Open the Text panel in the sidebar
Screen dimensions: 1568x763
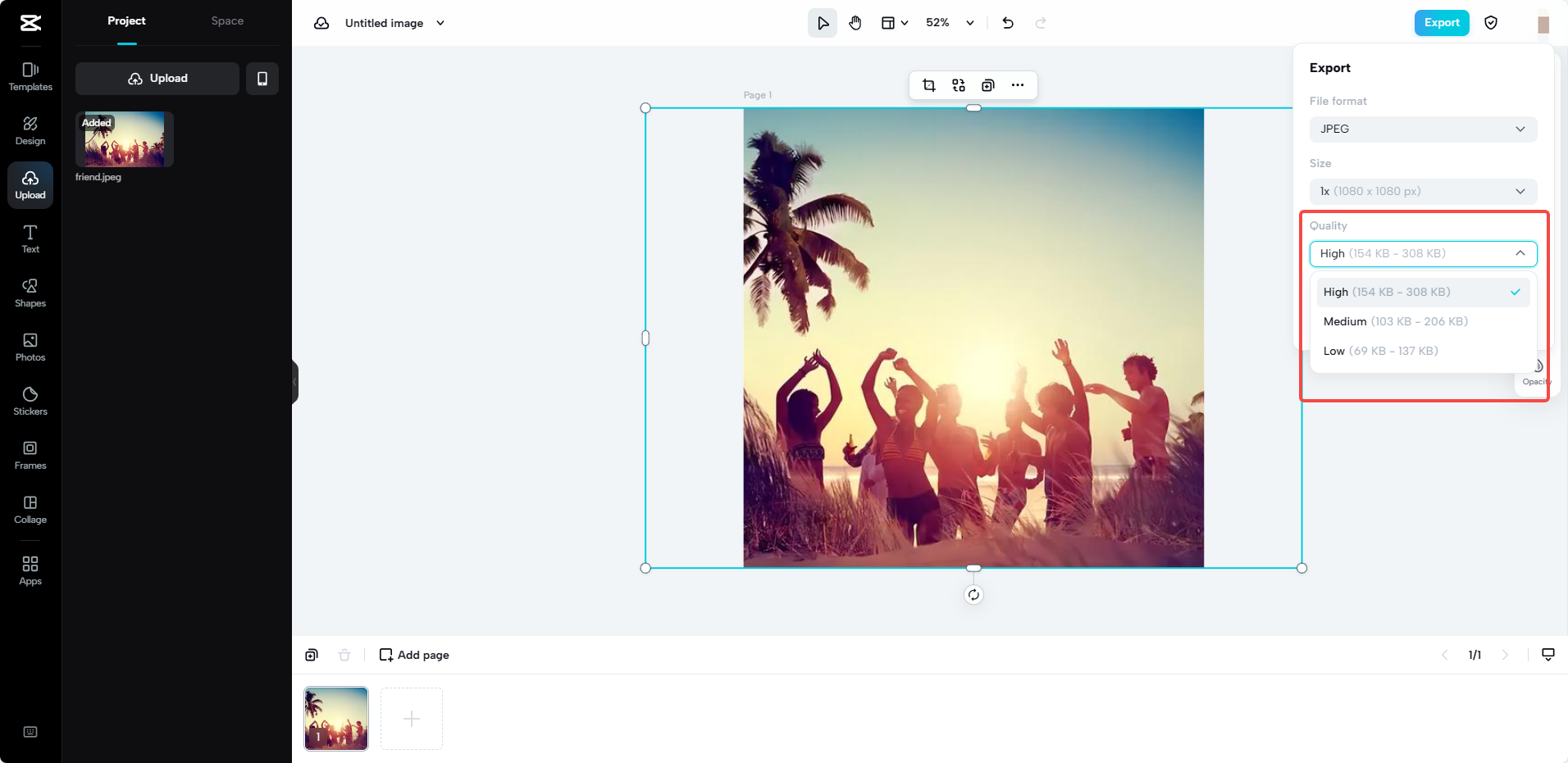coord(30,238)
